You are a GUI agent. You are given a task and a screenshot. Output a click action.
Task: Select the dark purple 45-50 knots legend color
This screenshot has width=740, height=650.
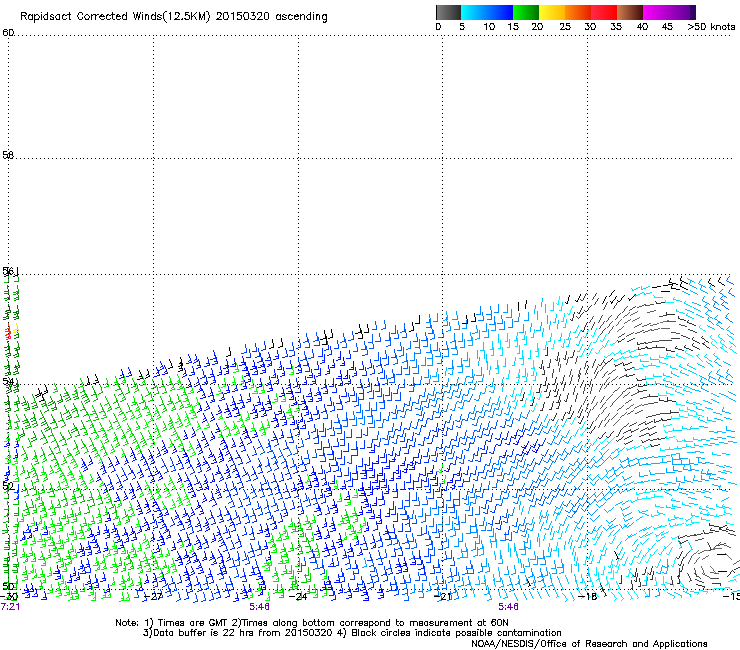point(682,12)
